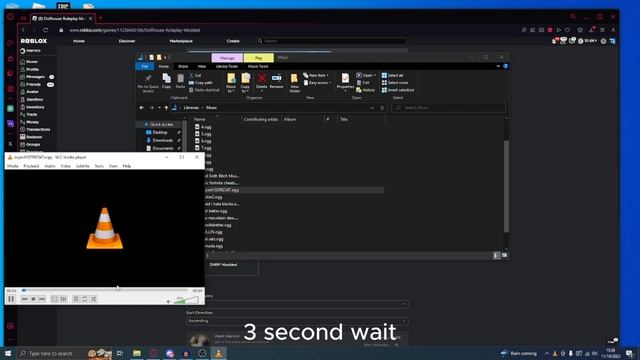Stop playback in VLC
This screenshot has width=640, height=360.
[x=33, y=299]
